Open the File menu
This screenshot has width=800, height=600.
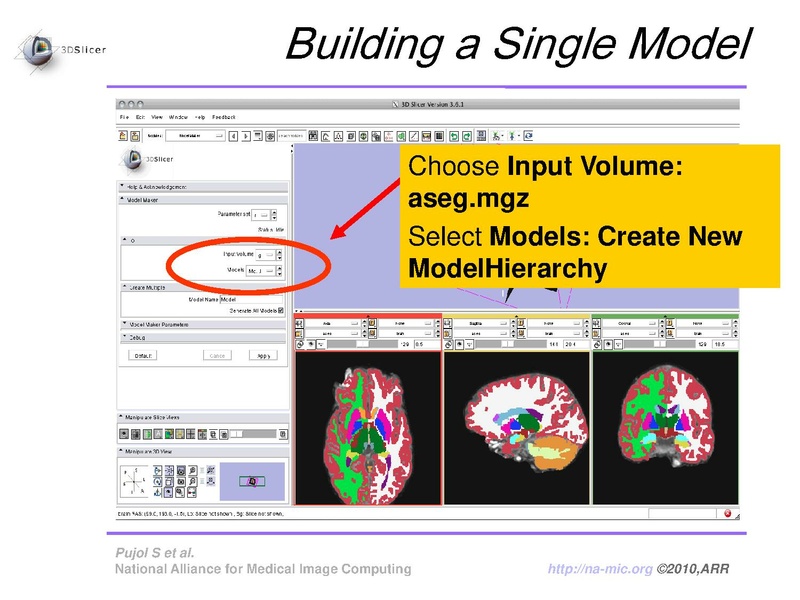tap(124, 117)
